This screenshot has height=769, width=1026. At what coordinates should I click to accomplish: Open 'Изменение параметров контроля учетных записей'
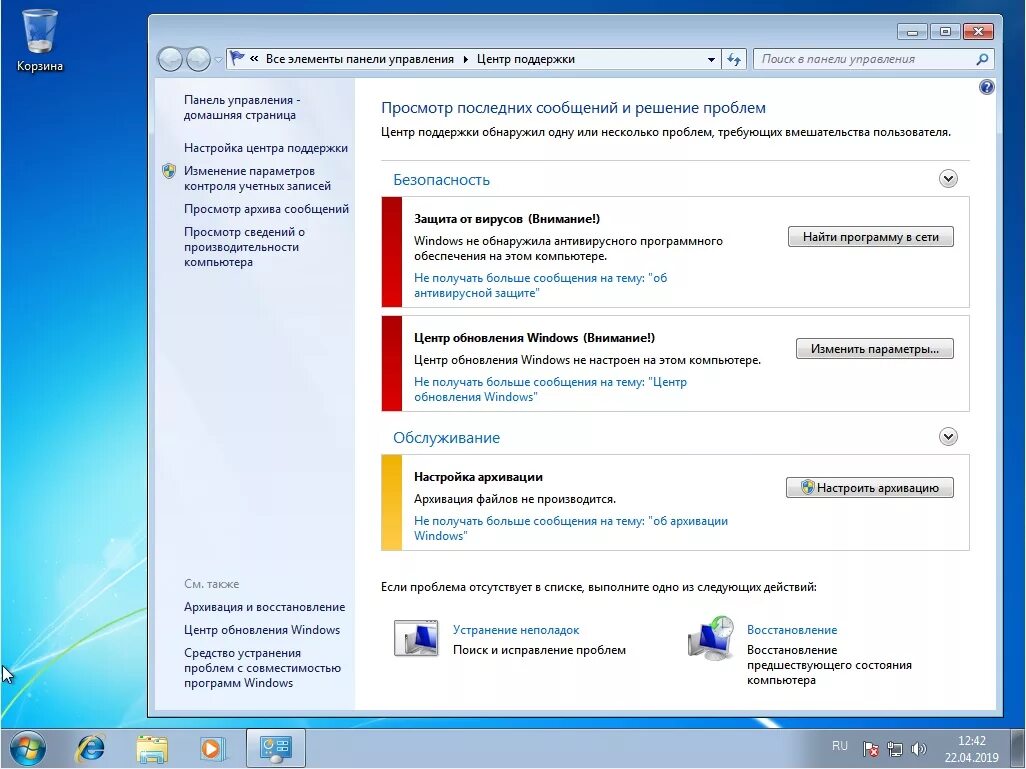click(257, 178)
